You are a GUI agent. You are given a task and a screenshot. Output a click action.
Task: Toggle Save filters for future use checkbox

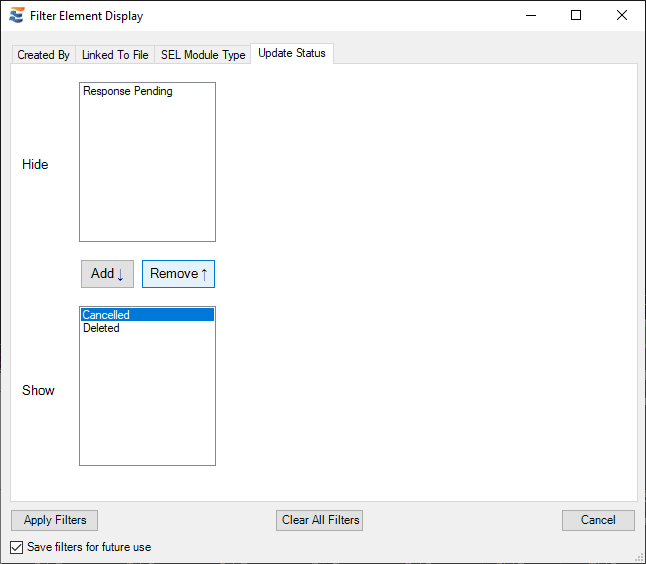16,547
